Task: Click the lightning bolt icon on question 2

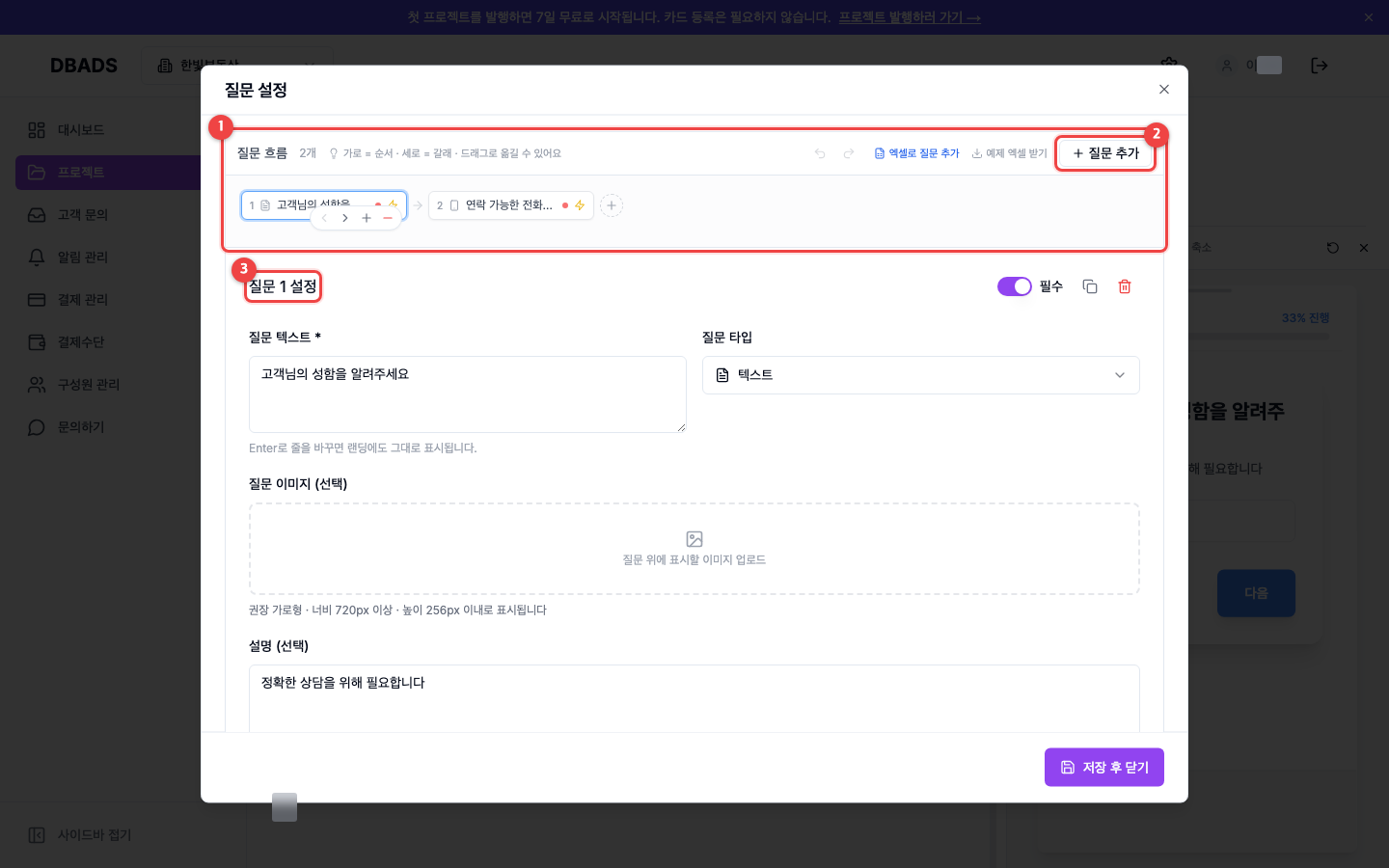Action: coord(580,205)
